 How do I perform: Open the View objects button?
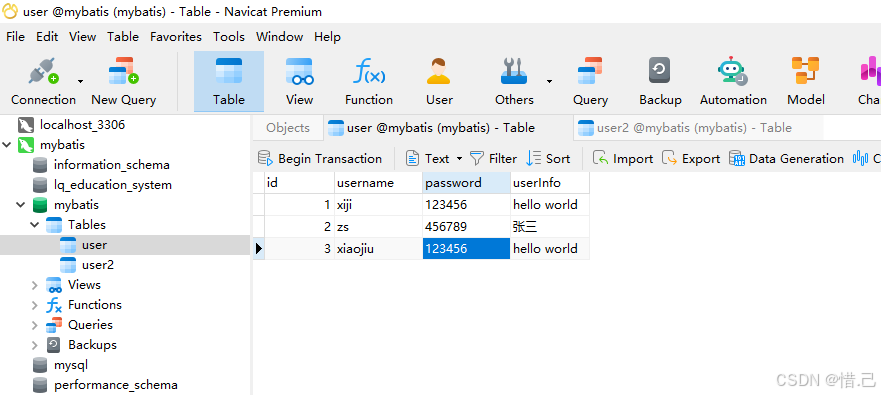[299, 81]
